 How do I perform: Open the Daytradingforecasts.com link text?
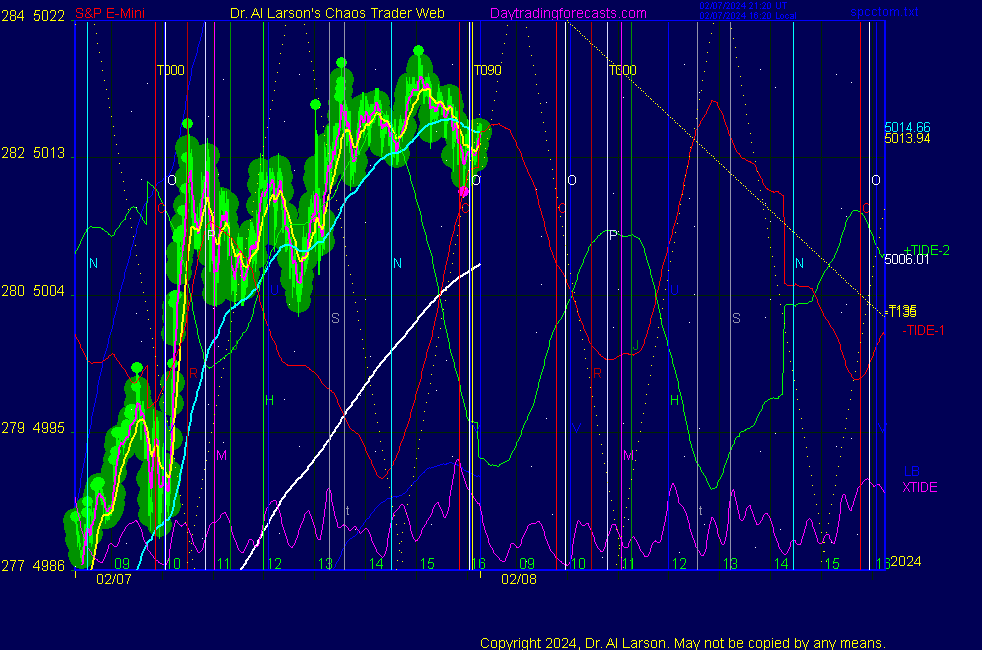coord(568,13)
